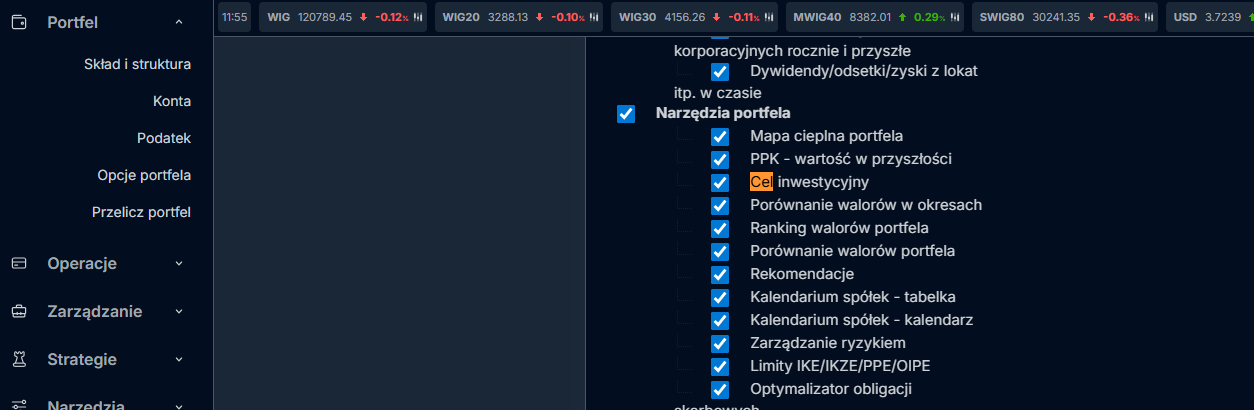Image resolution: width=1254 pixels, height=410 pixels.
Task: Go to Opcje portfela menu item
Action: coord(144,175)
